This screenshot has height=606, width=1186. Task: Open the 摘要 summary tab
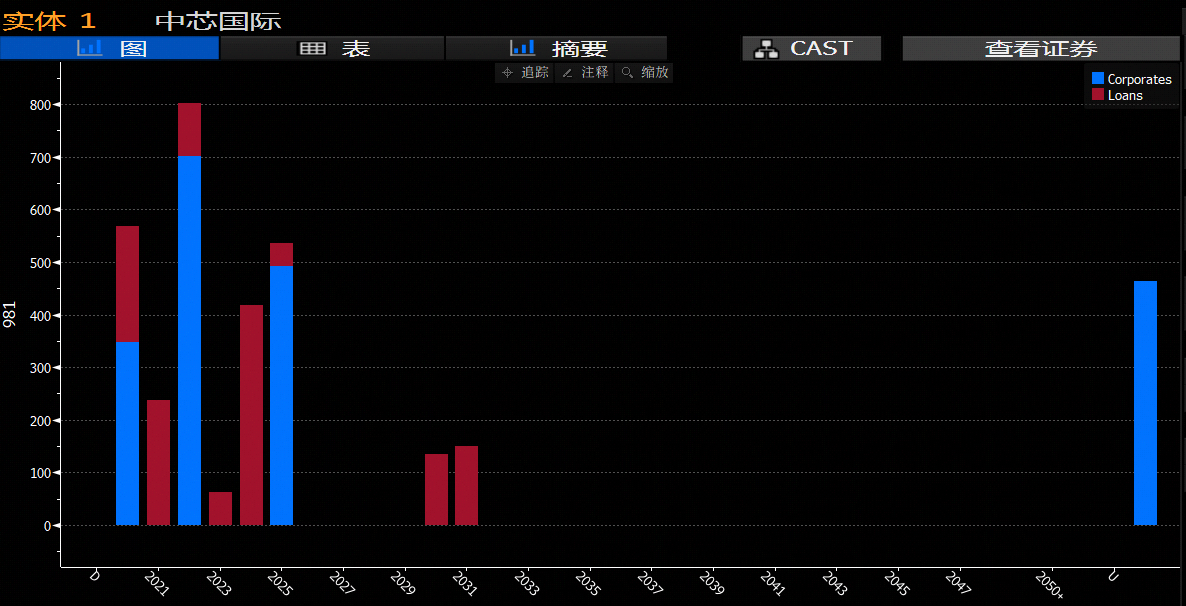pyautogui.click(x=556, y=48)
